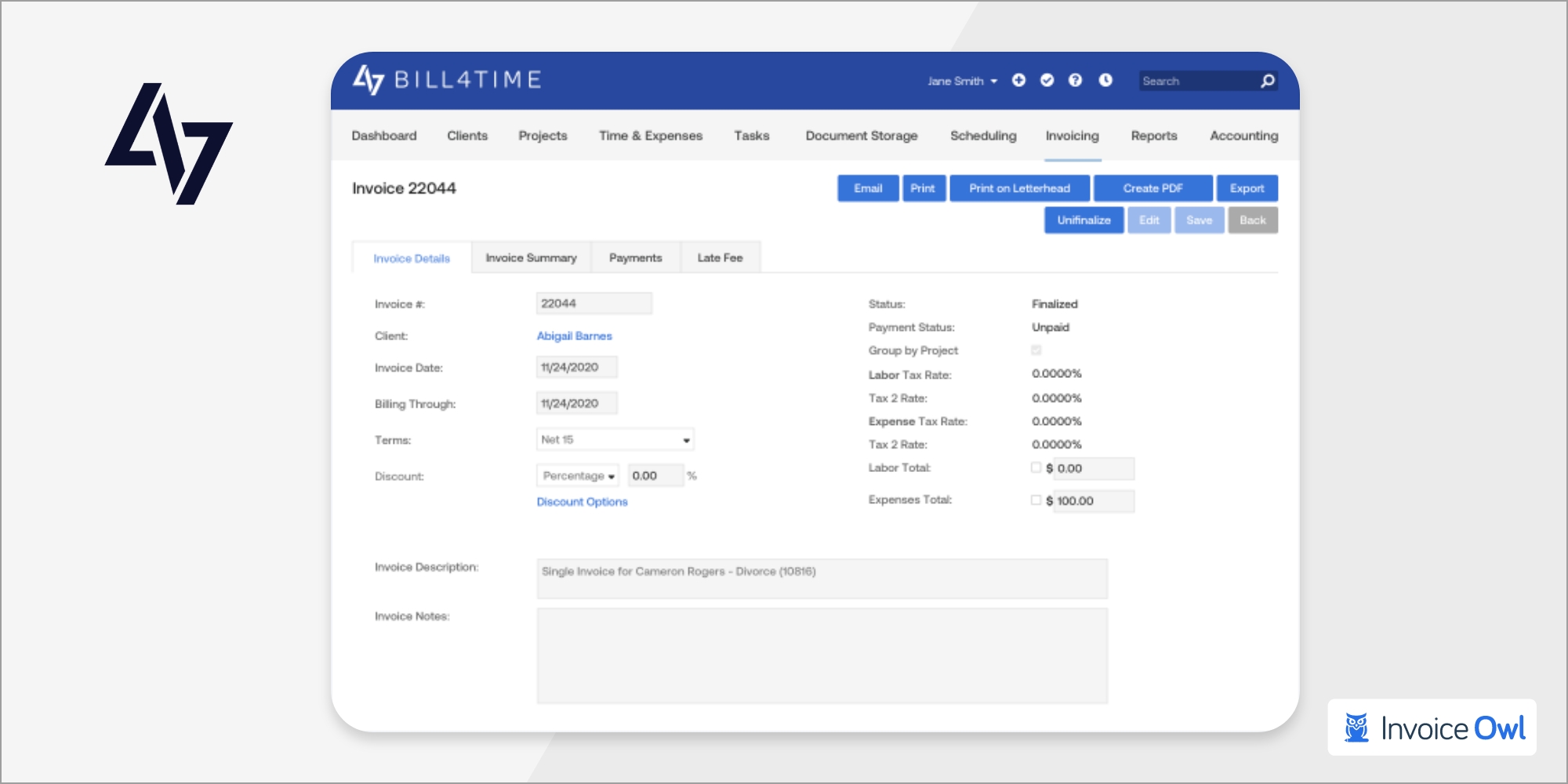Click the Expense Tax Rate value 0.0000%
Viewport: 1568px width, 784px height.
tap(1057, 422)
